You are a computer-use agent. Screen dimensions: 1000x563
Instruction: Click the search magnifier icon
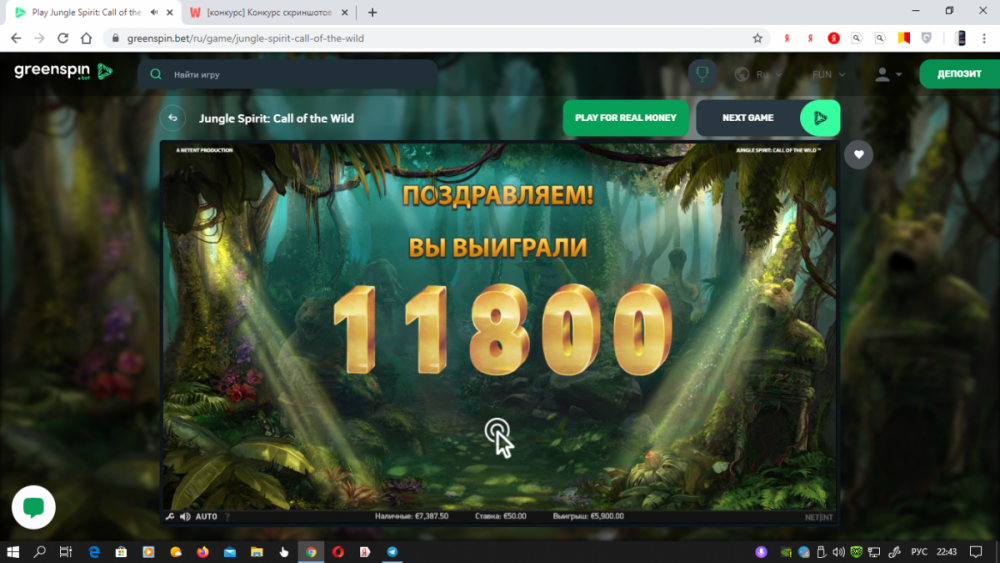[x=156, y=75]
